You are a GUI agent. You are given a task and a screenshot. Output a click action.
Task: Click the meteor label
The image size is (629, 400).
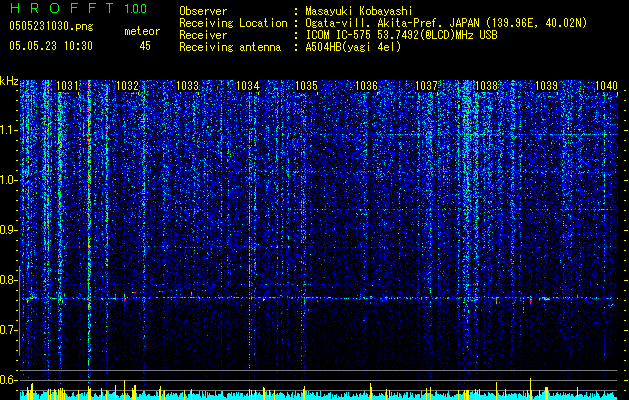click(x=142, y=32)
